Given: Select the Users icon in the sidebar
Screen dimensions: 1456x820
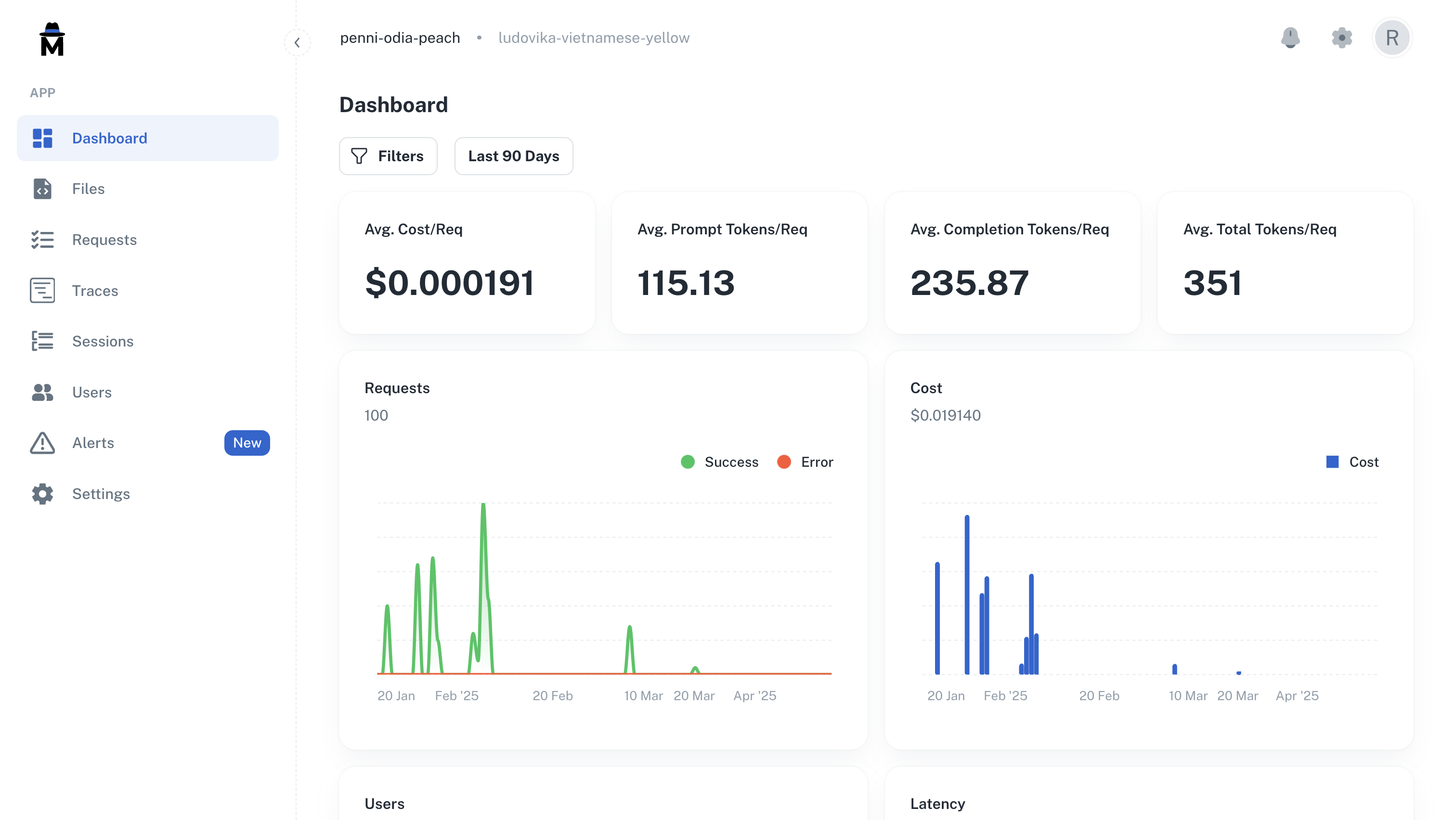Looking at the screenshot, I should tap(42, 392).
